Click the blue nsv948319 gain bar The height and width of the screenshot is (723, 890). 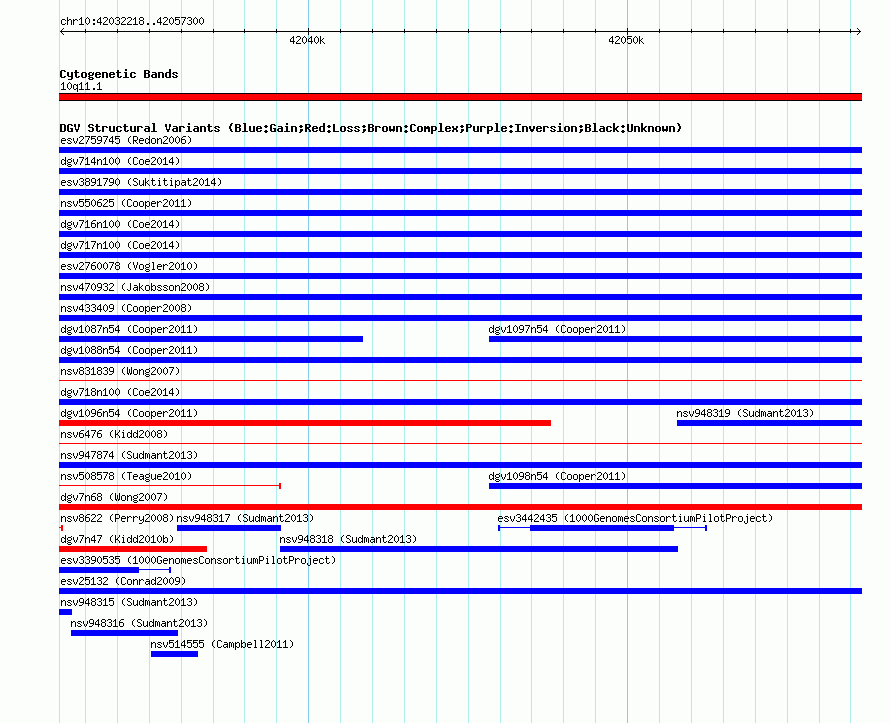[x=770, y=423]
